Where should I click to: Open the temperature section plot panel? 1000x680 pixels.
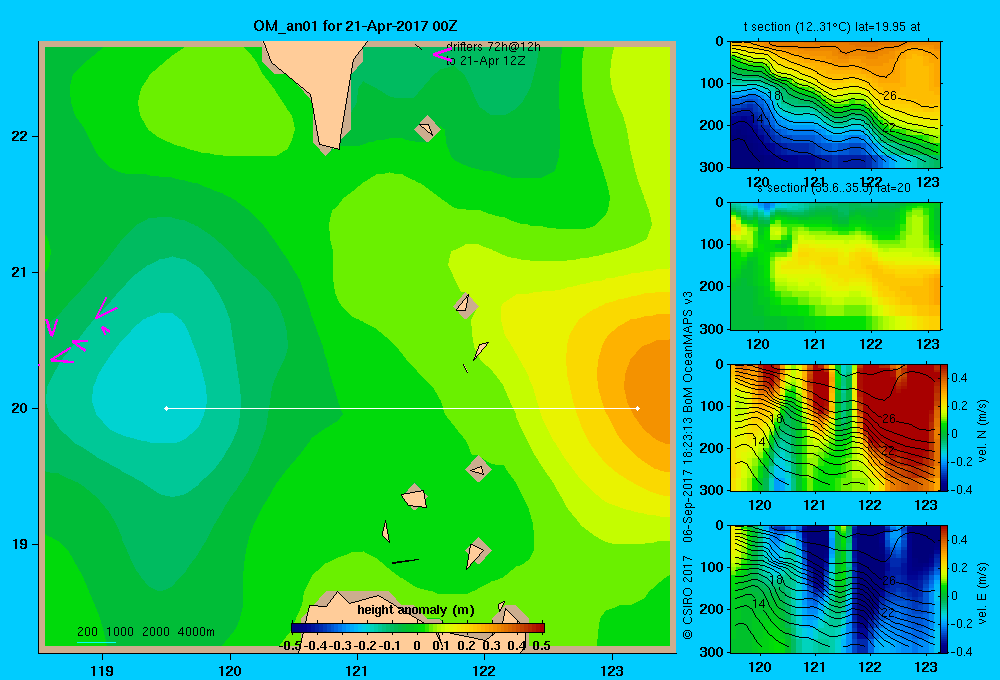[x=835, y=105]
